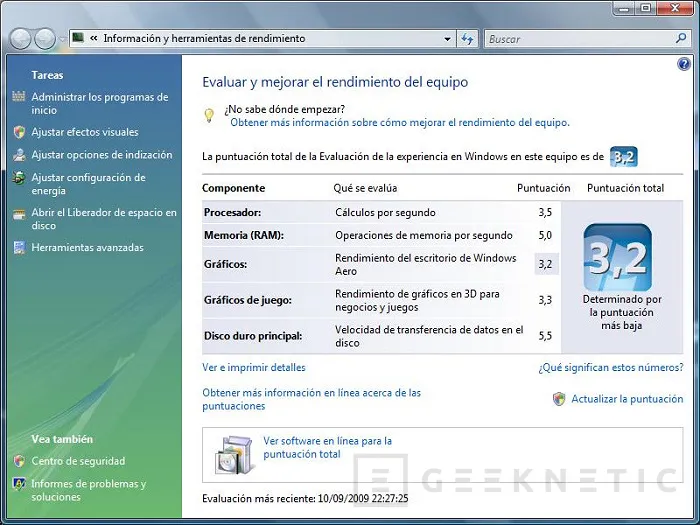The image size is (700, 525).
Task: Click the Forward navigation arrow button
Action: [45, 39]
